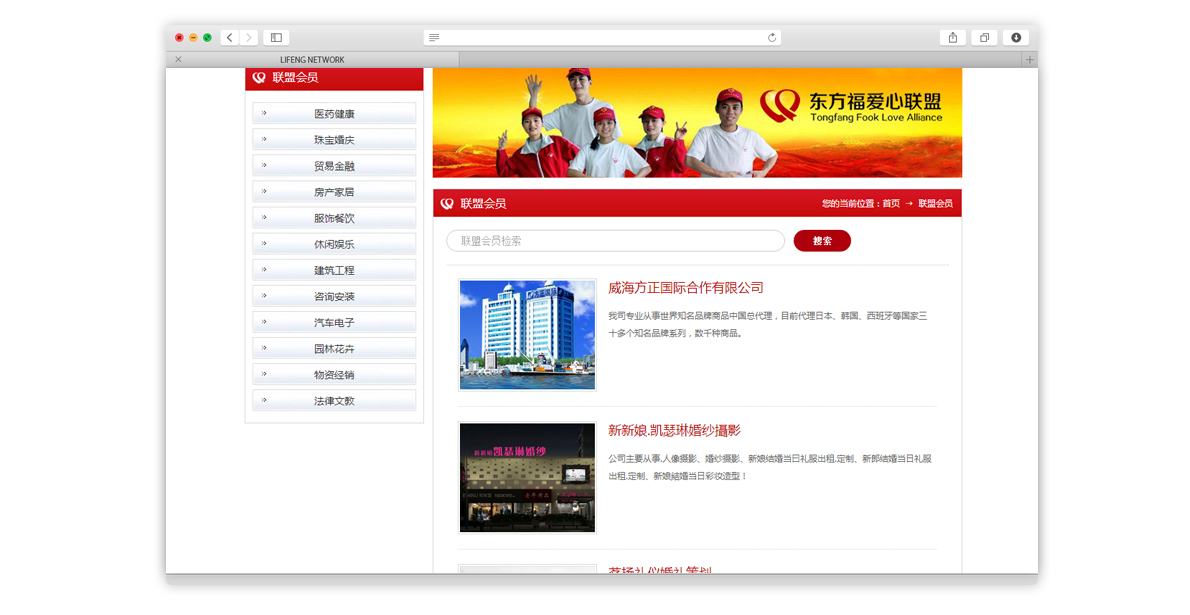This screenshot has width=1190, height=615.
Task: Open 新新娘.凯瑟琳婚纱摄影 title link
Action: point(674,430)
